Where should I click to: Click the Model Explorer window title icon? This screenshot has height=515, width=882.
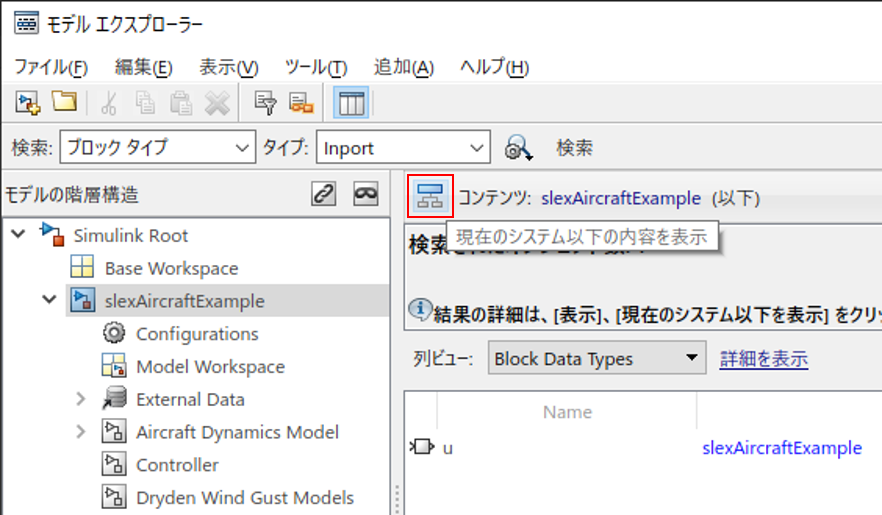tap(26, 24)
